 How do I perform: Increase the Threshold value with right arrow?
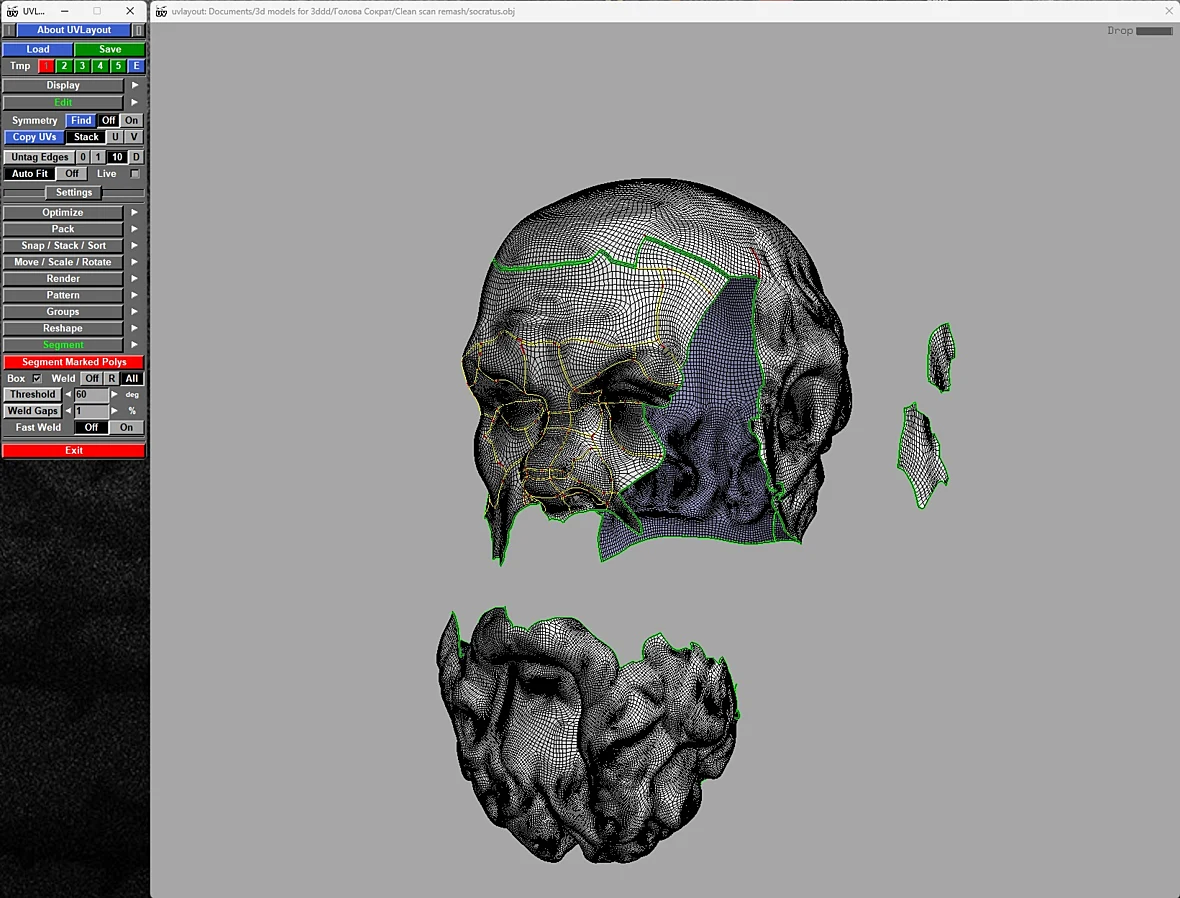[114, 394]
